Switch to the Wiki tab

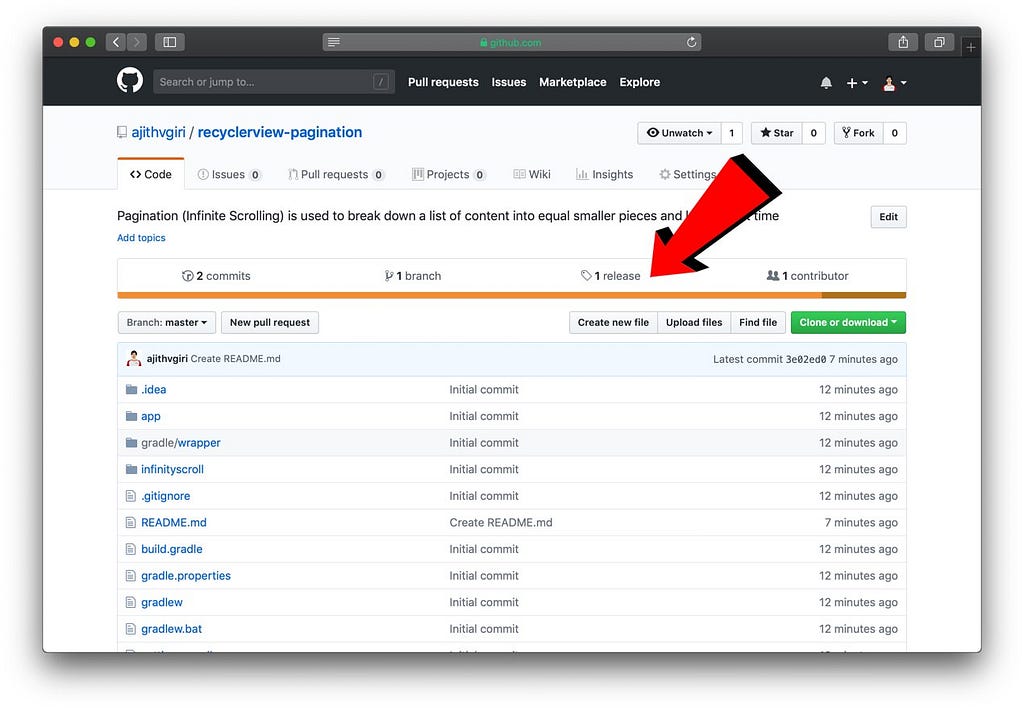click(532, 174)
